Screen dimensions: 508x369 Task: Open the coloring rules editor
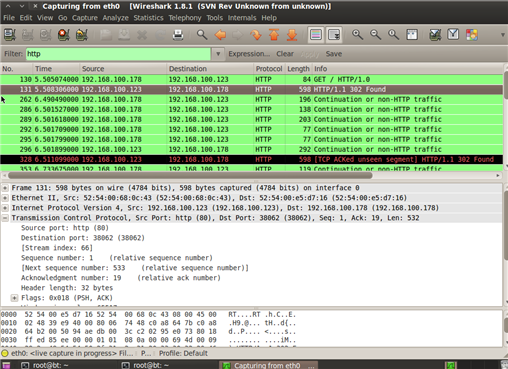471,35
